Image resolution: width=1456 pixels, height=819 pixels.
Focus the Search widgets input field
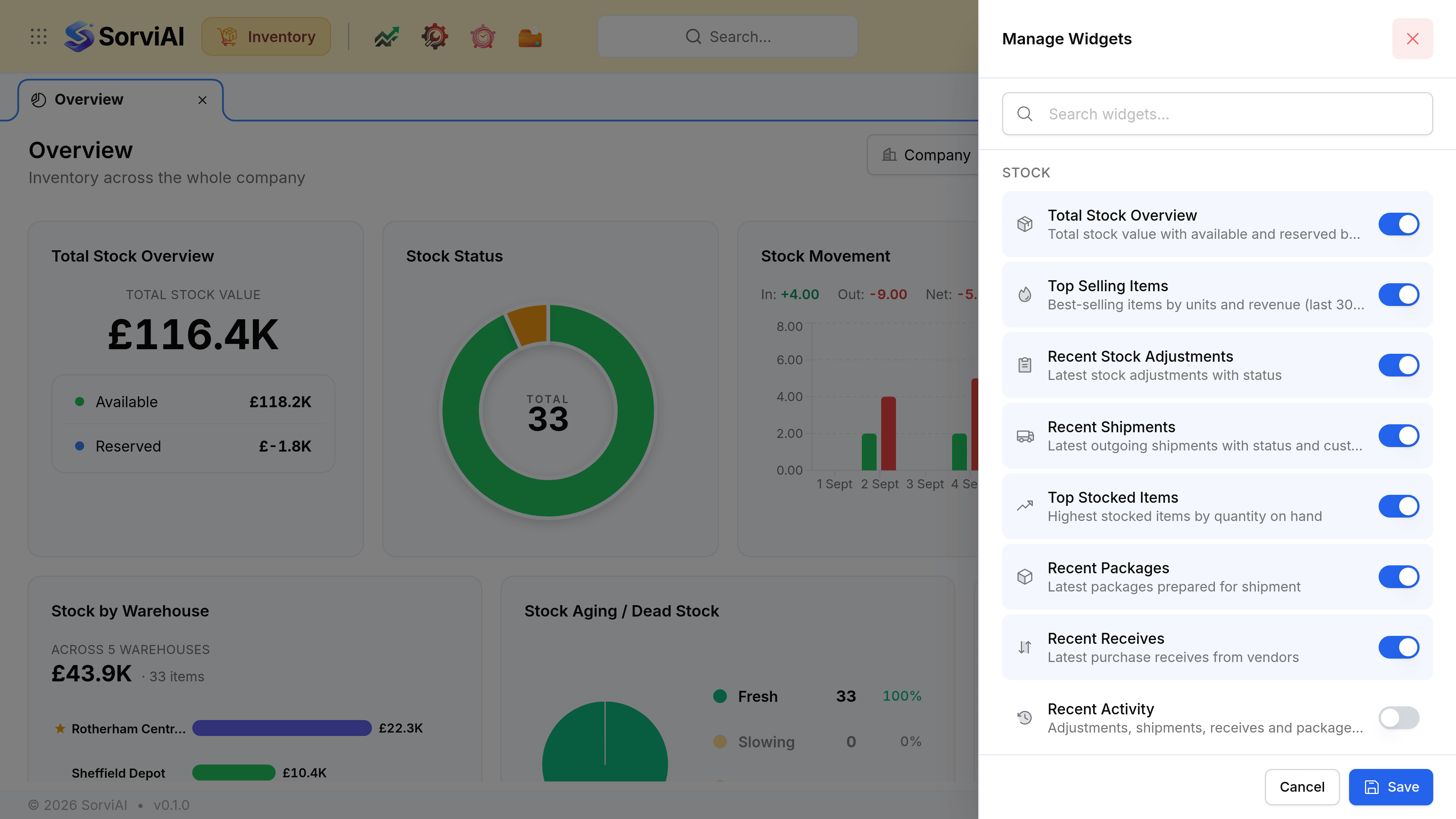1217,114
